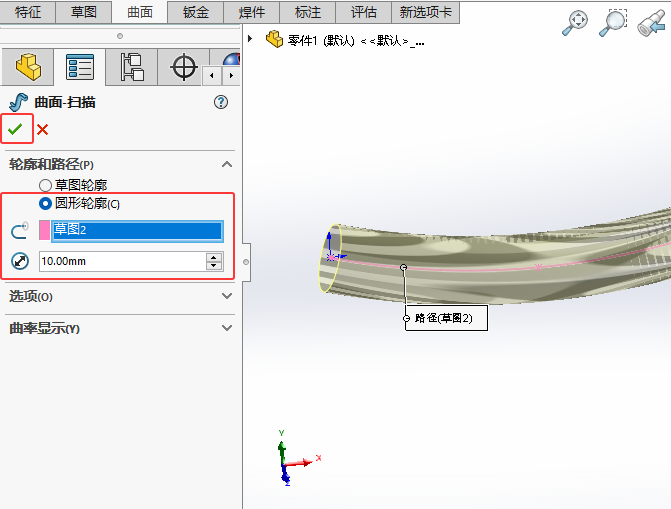Switch to the PropertyManager tab icon
This screenshot has width=671, height=509.
point(80,67)
